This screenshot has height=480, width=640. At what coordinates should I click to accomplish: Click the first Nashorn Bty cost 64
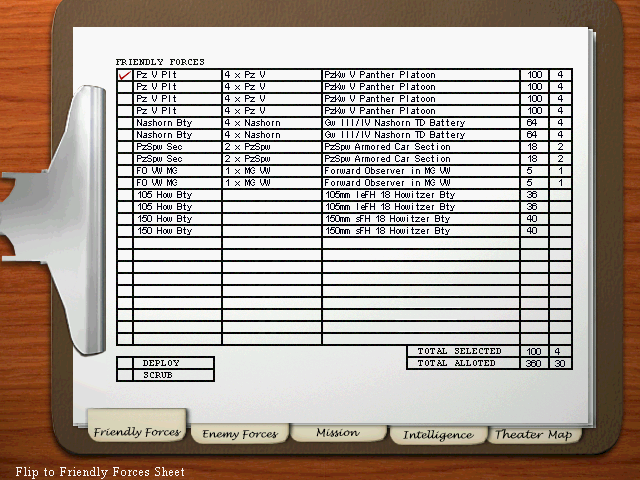tap(532, 122)
